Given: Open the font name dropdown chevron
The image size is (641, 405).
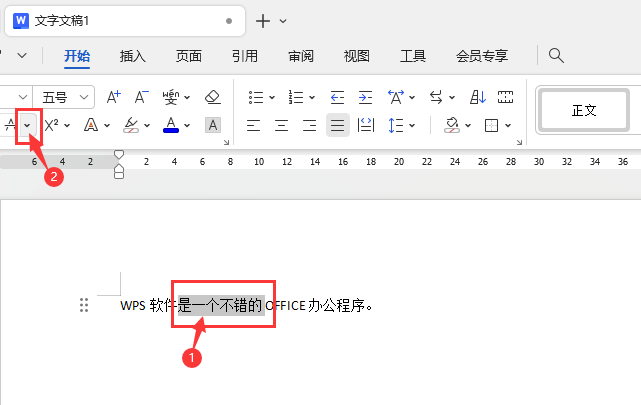Looking at the screenshot, I should (x=23, y=97).
